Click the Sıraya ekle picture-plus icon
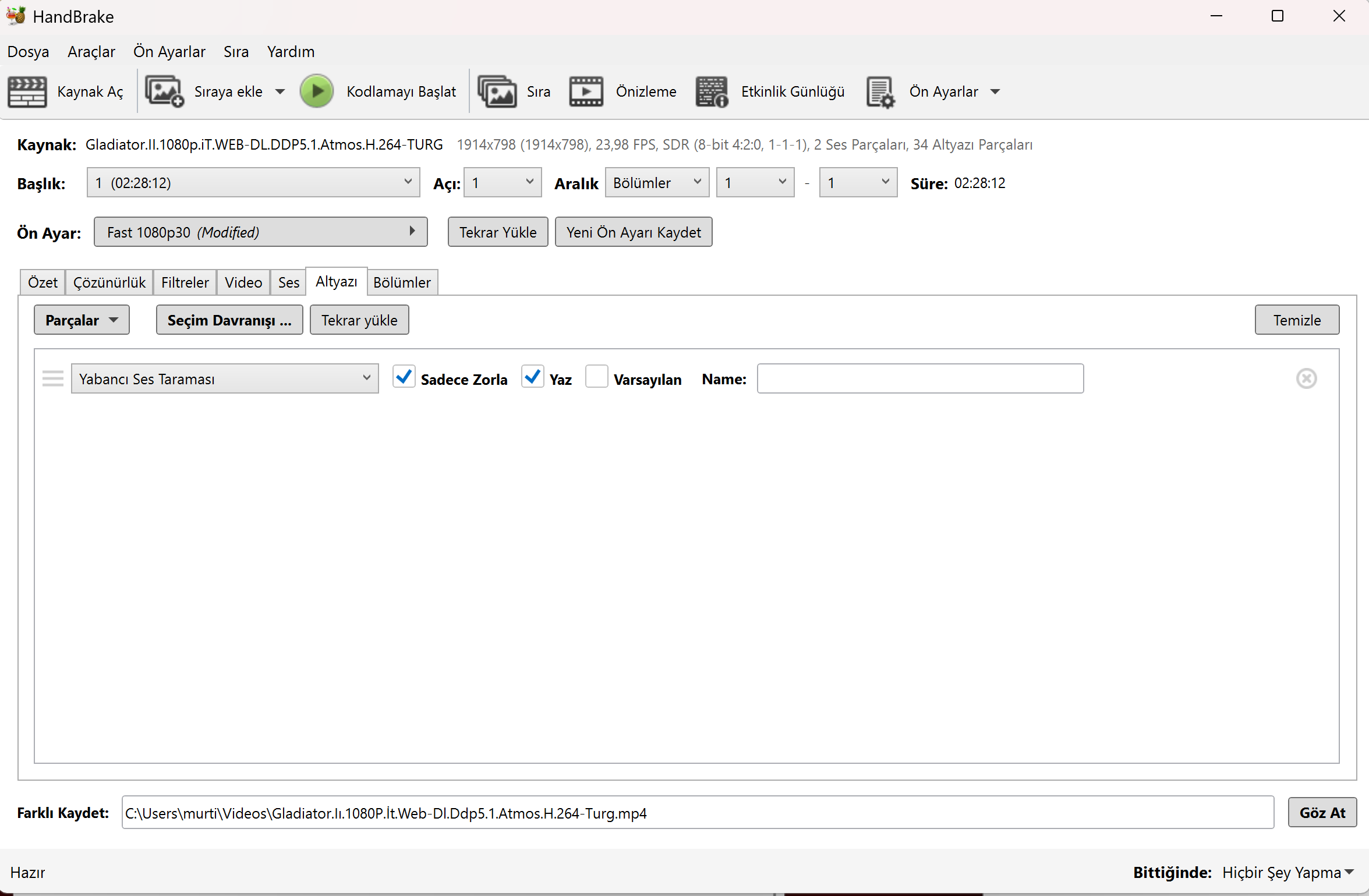 (x=164, y=92)
